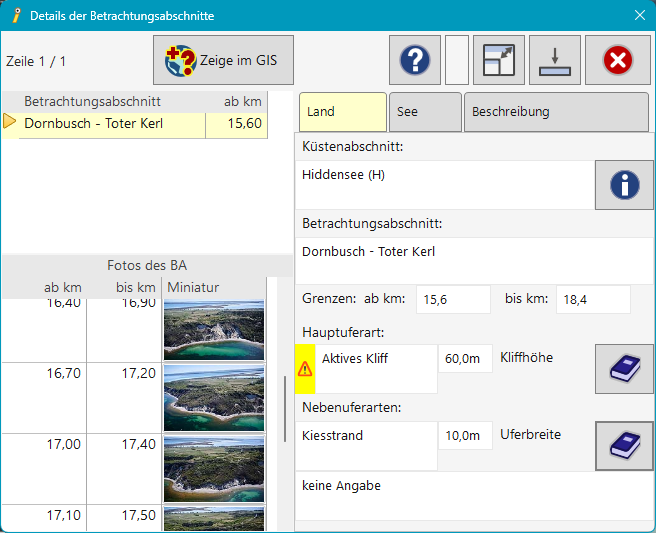This screenshot has width=656, height=533.
Task: Open Küstenabschnitt info with the blue i icon
Action: click(x=624, y=185)
